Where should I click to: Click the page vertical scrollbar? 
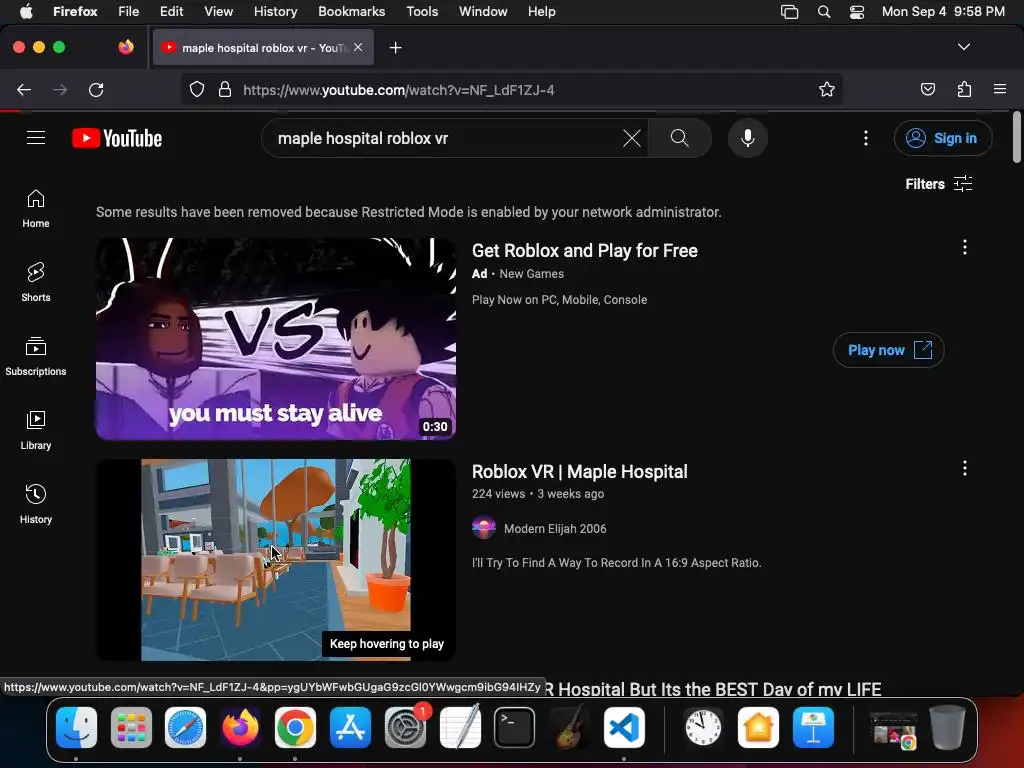click(x=1016, y=137)
